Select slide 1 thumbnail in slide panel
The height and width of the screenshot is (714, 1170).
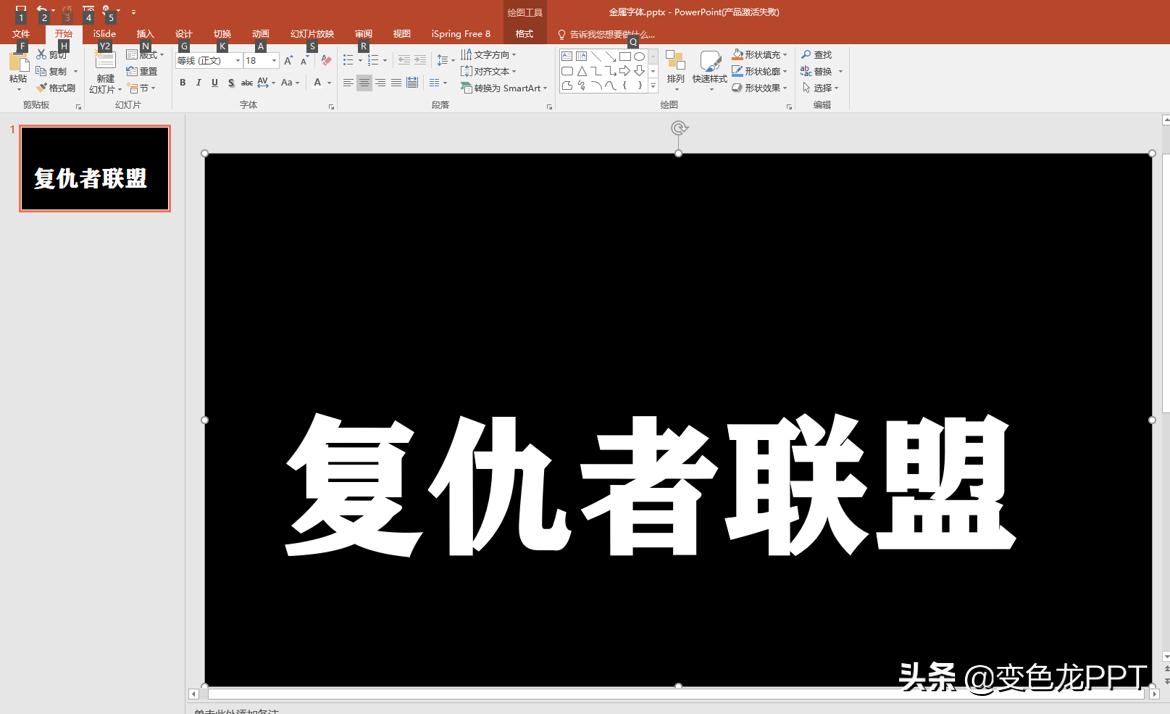tap(94, 168)
